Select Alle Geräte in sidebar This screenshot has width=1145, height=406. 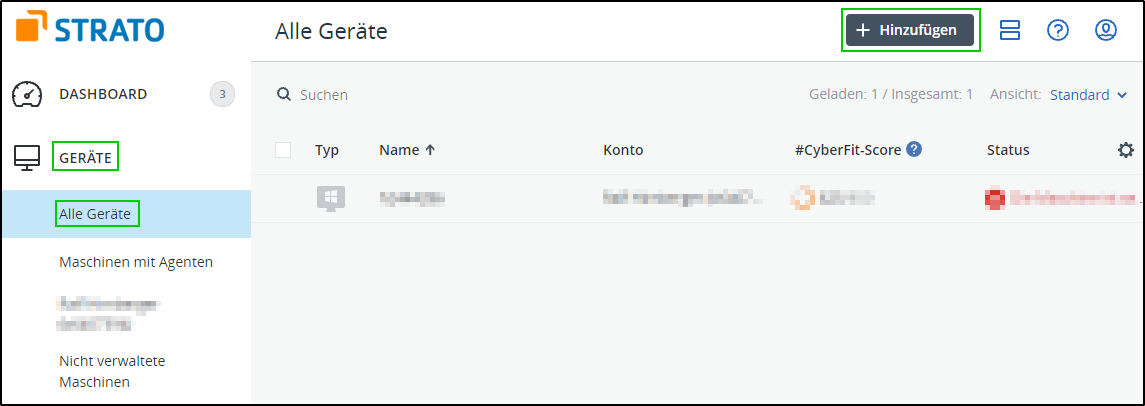pos(95,214)
